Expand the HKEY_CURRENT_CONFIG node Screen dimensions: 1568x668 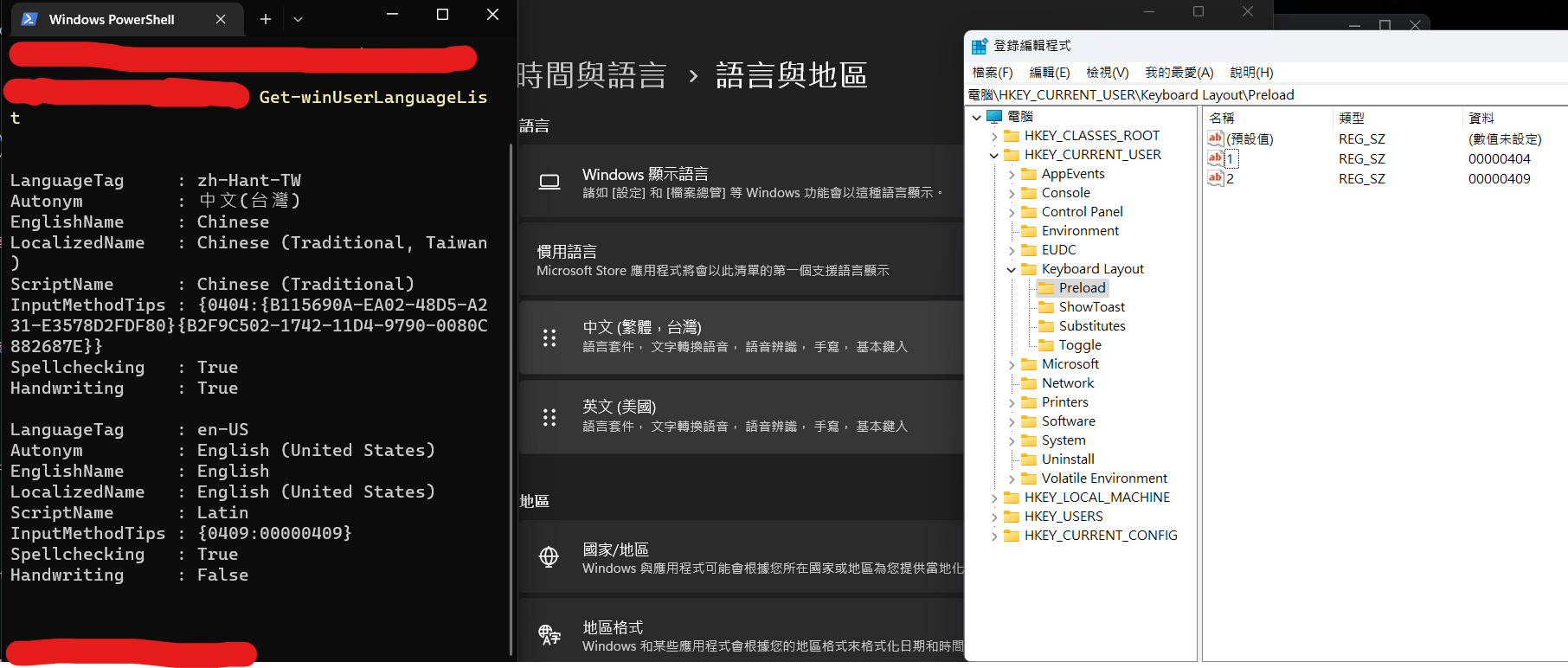994,536
